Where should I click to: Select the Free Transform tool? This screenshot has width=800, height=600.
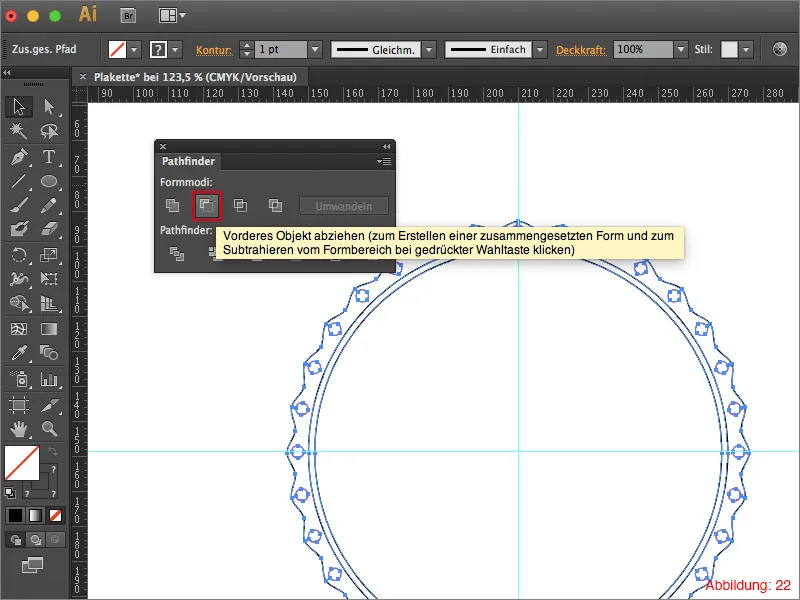(49, 279)
